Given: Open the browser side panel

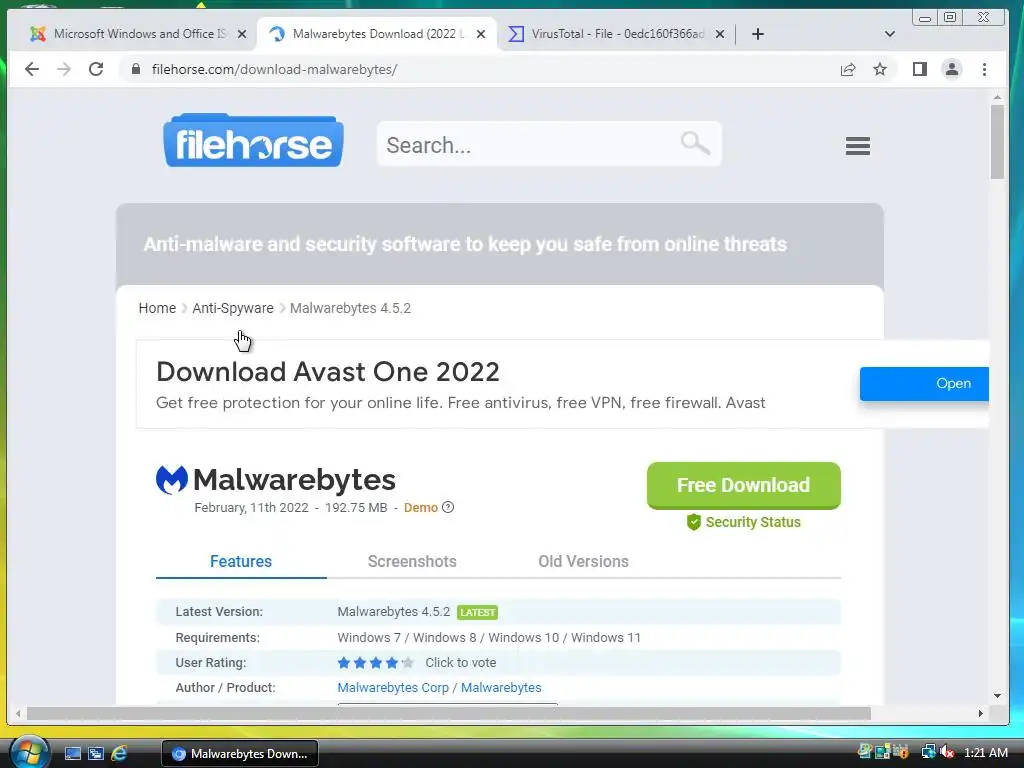Looking at the screenshot, I should click(920, 69).
